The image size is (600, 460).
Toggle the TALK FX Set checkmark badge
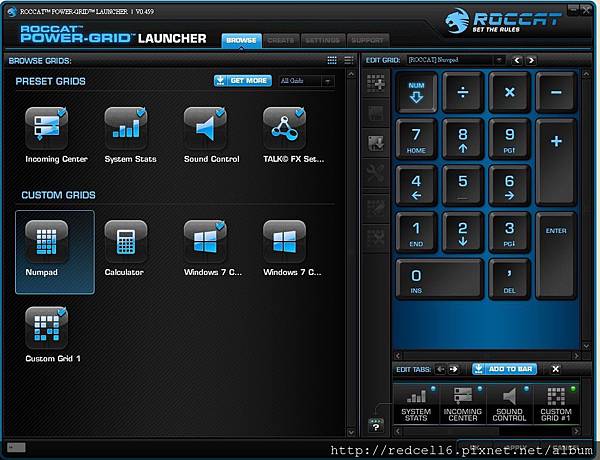pyautogui.click(x=300, y=112)
